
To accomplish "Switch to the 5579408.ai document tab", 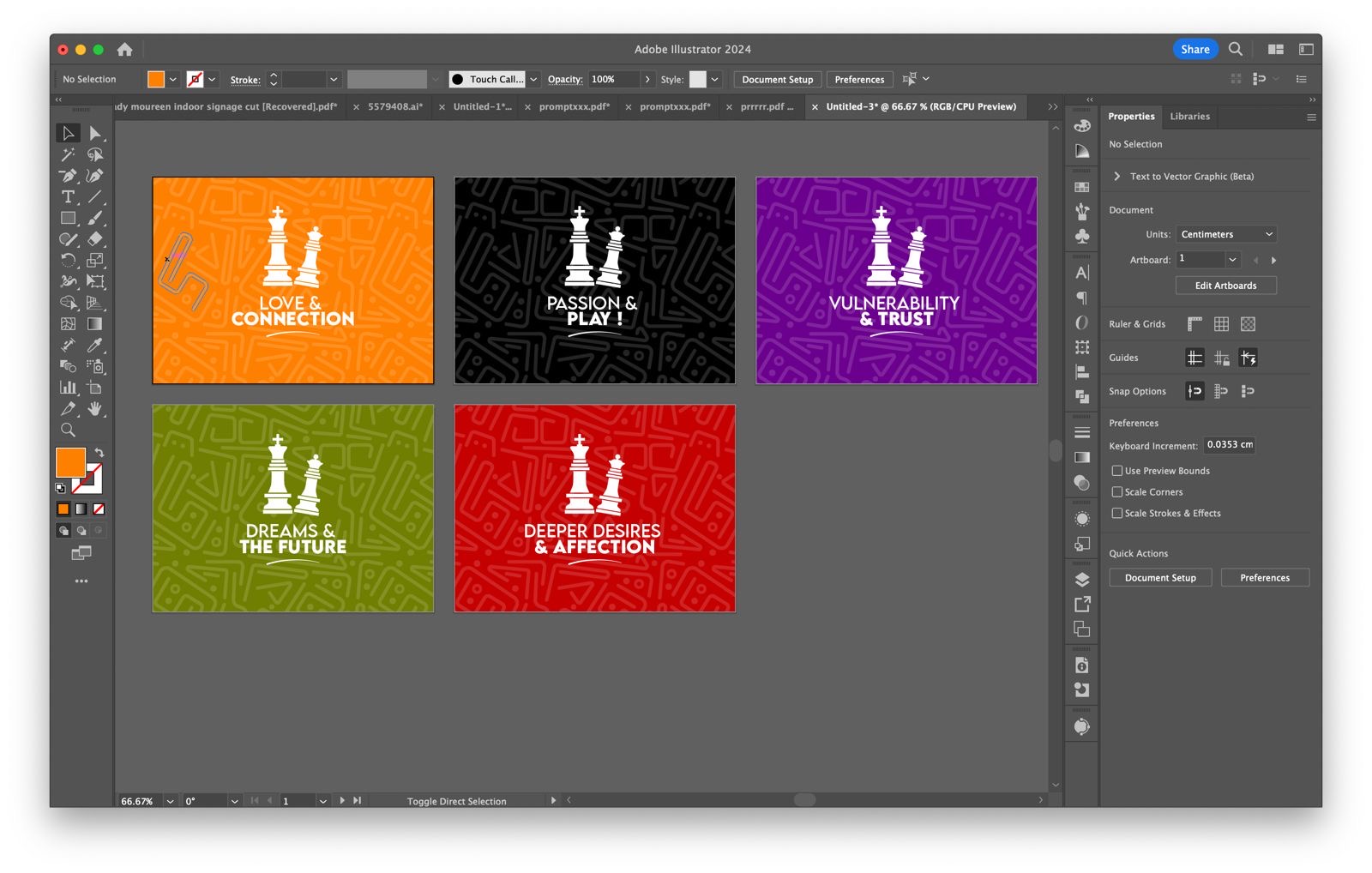I will click(x=395, y=107).
